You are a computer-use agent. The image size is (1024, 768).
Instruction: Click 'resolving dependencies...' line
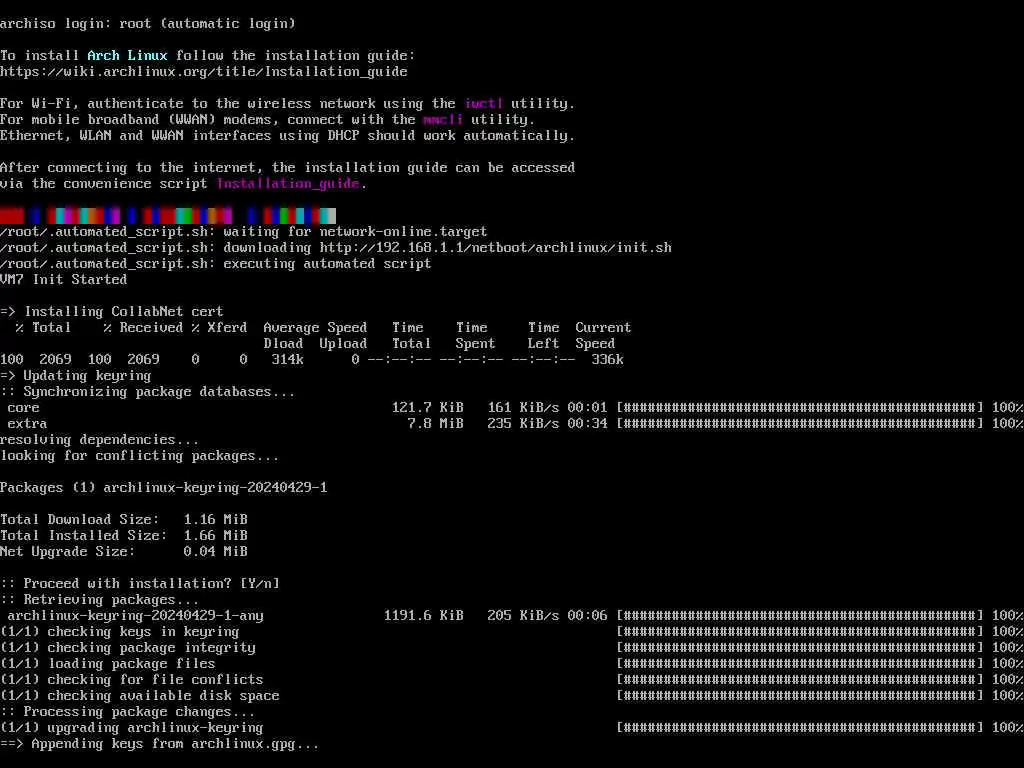tap(99, 440)
